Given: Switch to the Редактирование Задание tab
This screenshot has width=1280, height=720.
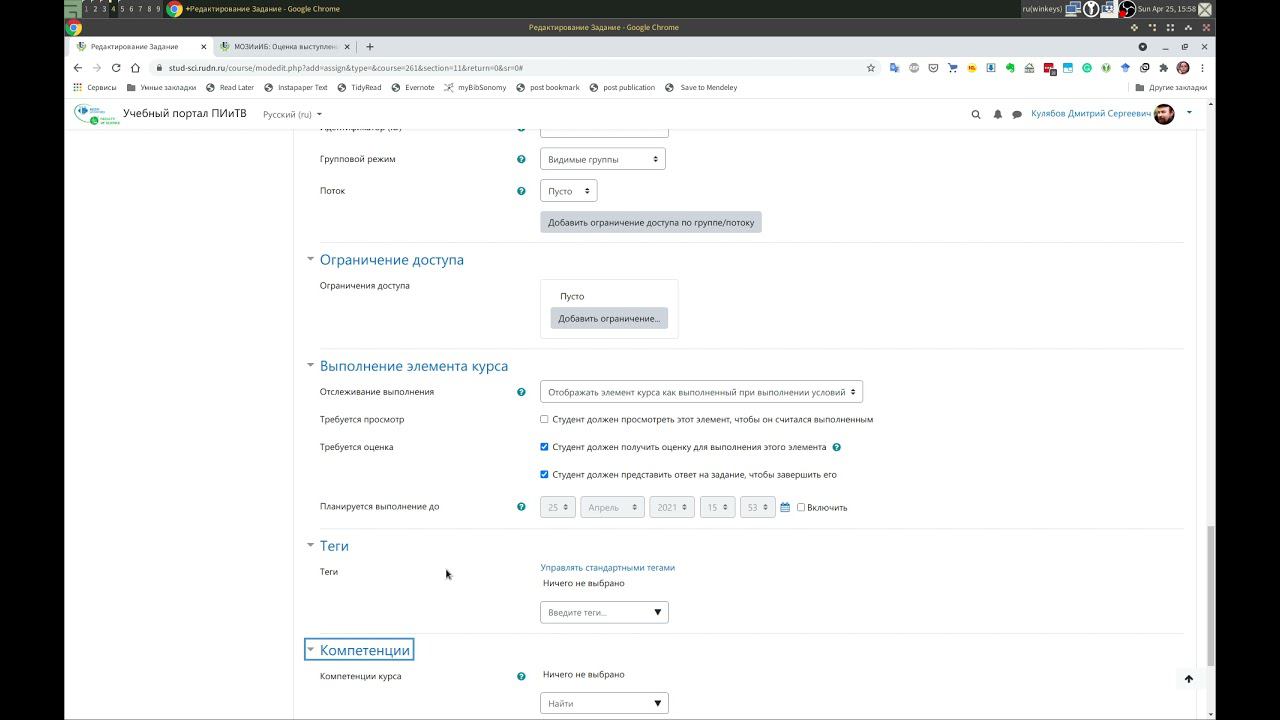Looking at the screenshot, I should (x=140, y=46).
